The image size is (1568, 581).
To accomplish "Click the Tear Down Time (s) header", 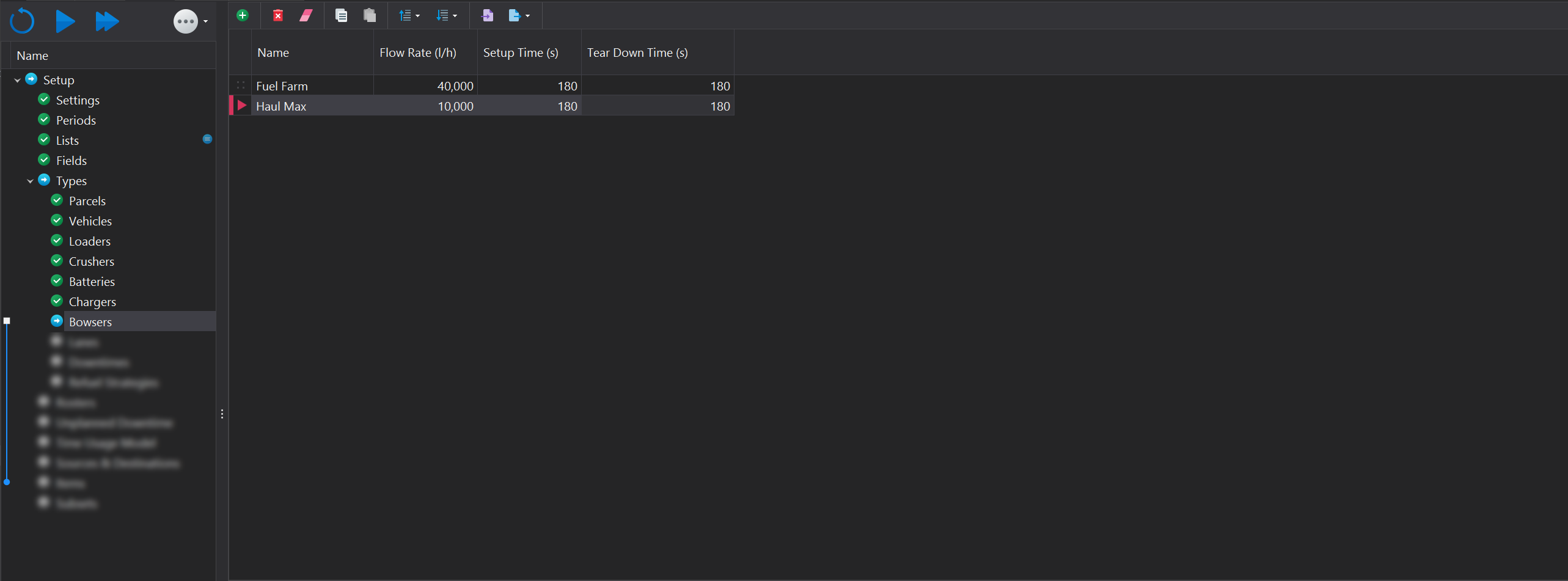I will [637, 53].
